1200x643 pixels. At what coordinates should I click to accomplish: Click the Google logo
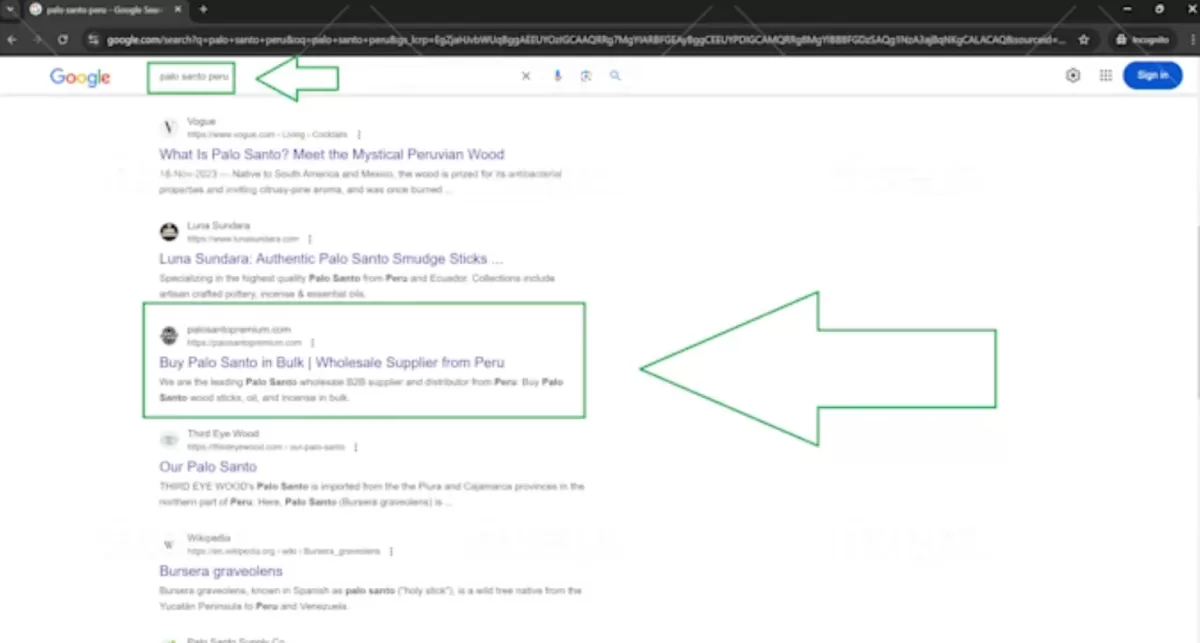coord(80,77)
